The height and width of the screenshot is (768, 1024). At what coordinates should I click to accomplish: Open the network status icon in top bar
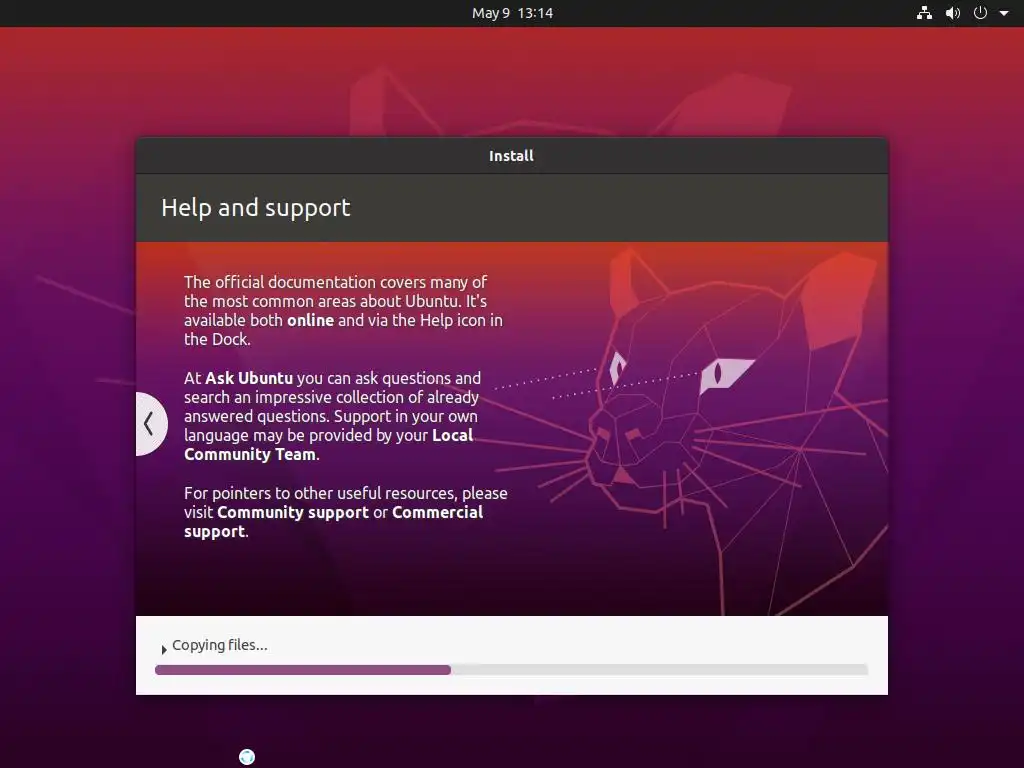click(x=924, y=13)
